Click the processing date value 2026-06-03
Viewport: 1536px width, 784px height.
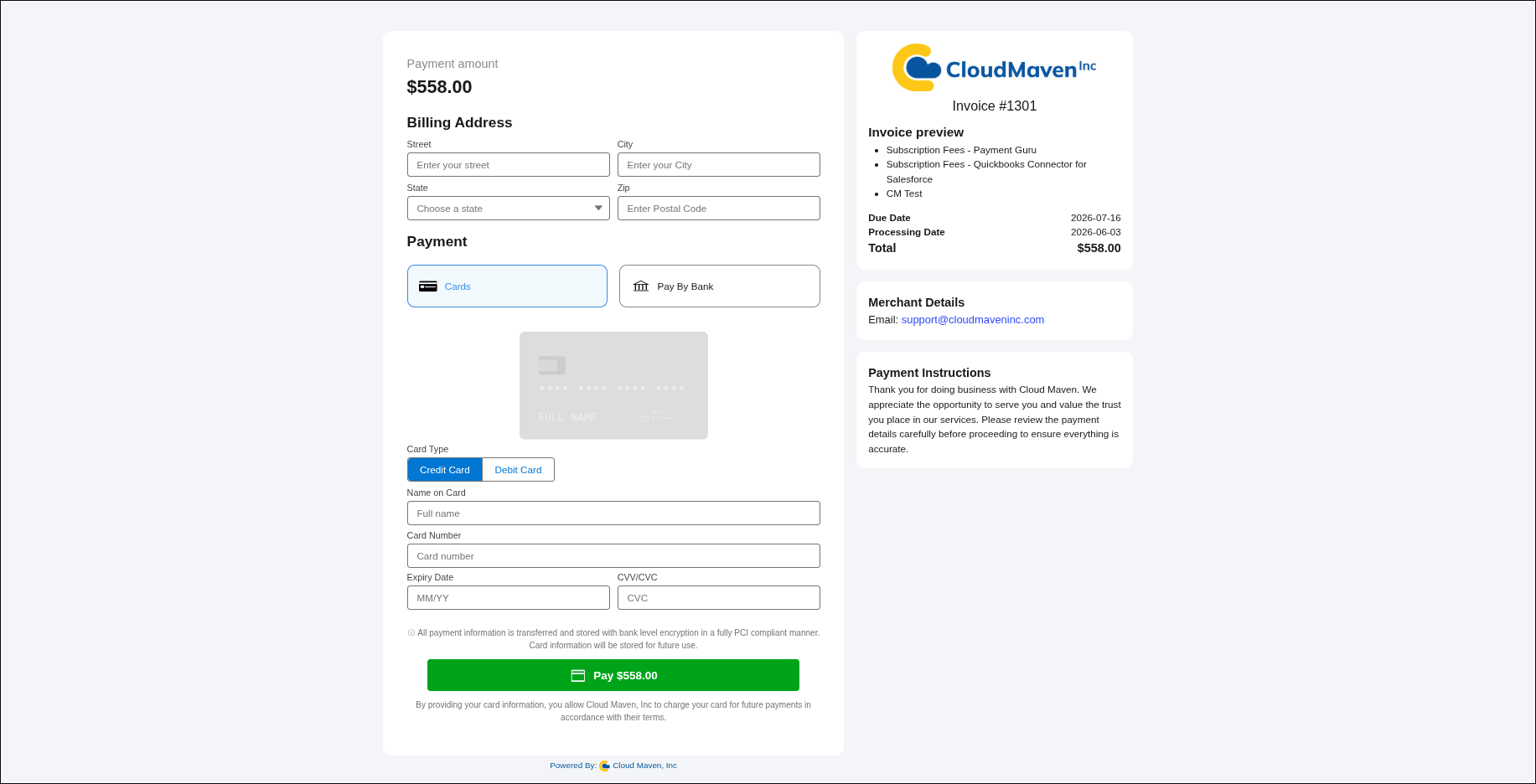click(x=1096, y=232)
